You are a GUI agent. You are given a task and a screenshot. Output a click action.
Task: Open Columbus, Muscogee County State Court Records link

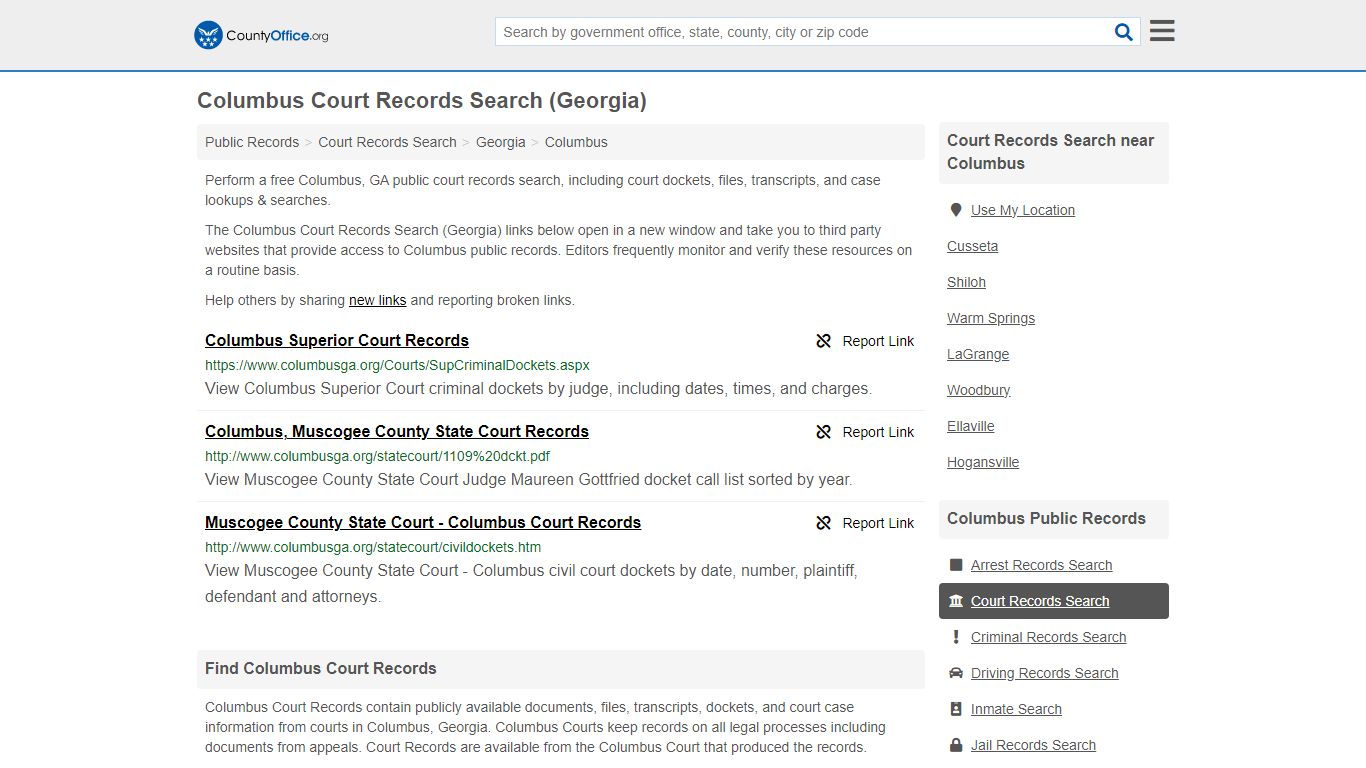coord(397,431)
